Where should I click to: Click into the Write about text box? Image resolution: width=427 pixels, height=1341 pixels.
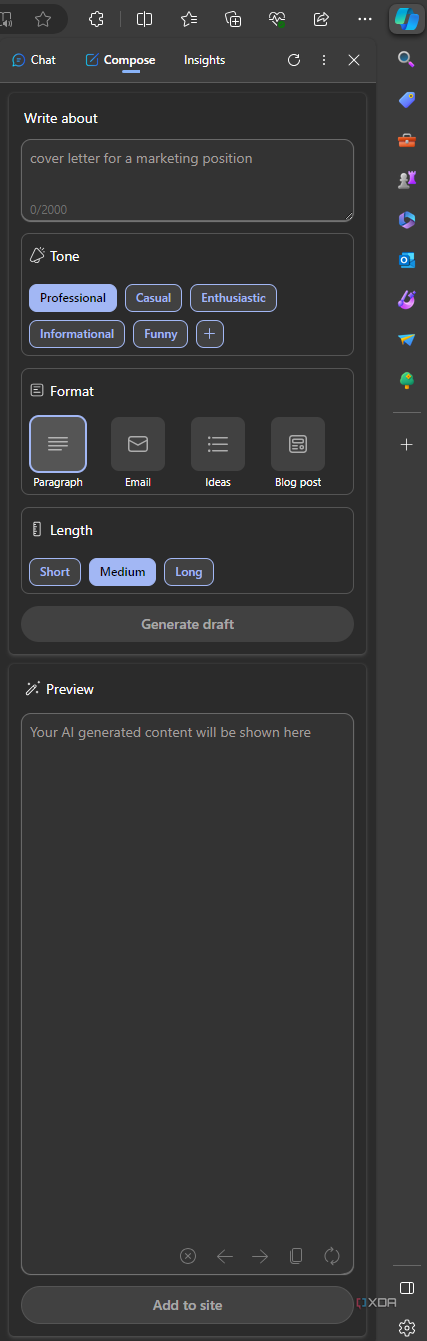coord(187,180)
